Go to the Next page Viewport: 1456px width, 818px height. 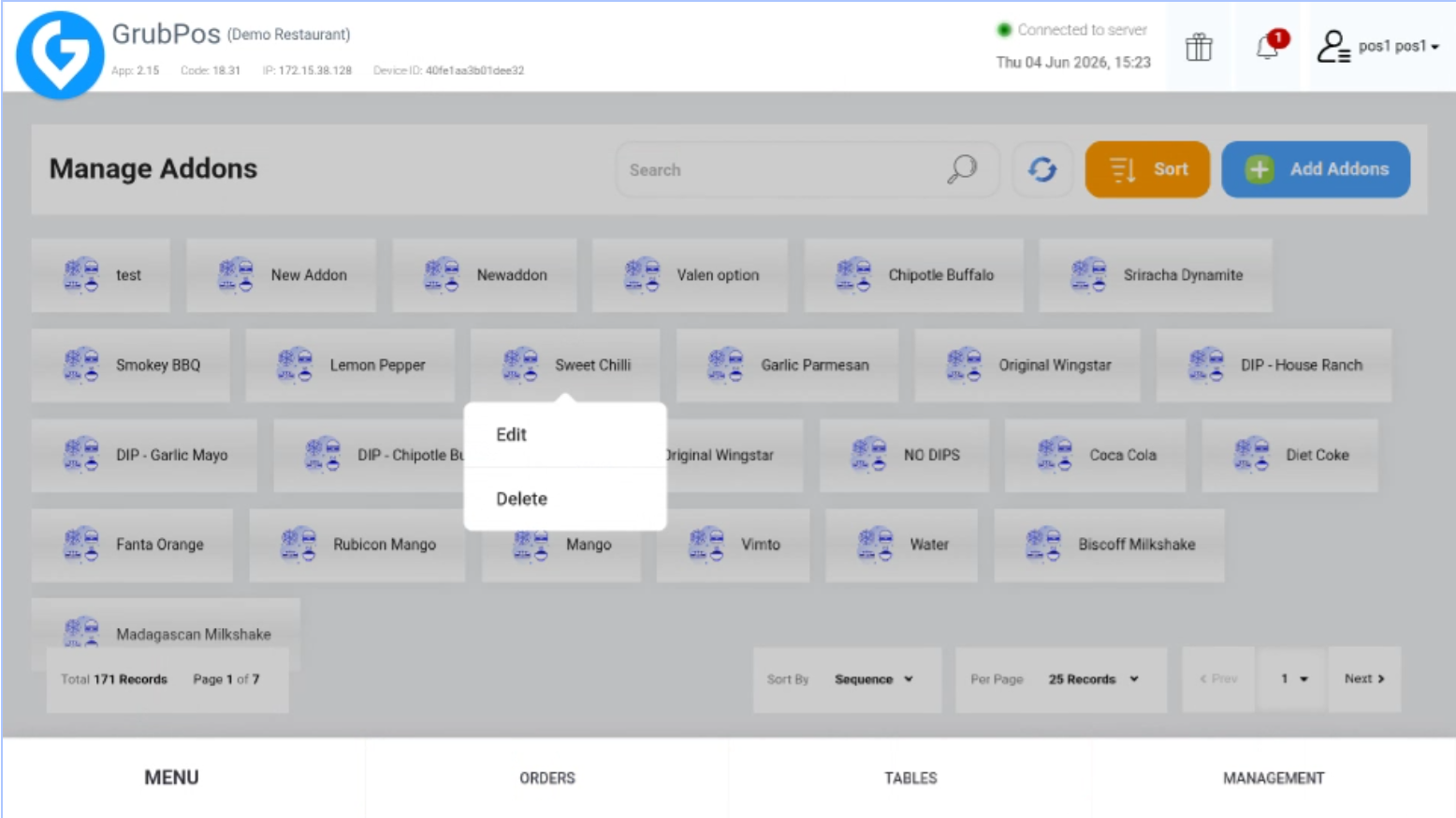[1364, 679]
